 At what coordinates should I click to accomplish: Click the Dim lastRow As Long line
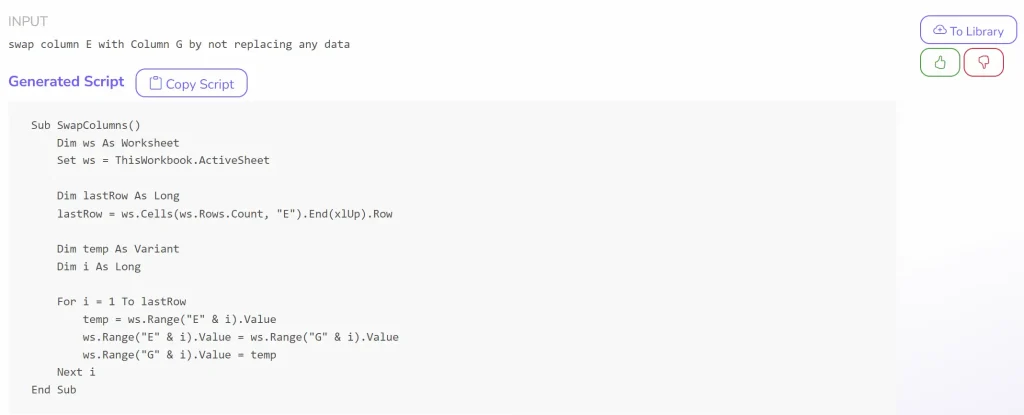coord(118,195)
